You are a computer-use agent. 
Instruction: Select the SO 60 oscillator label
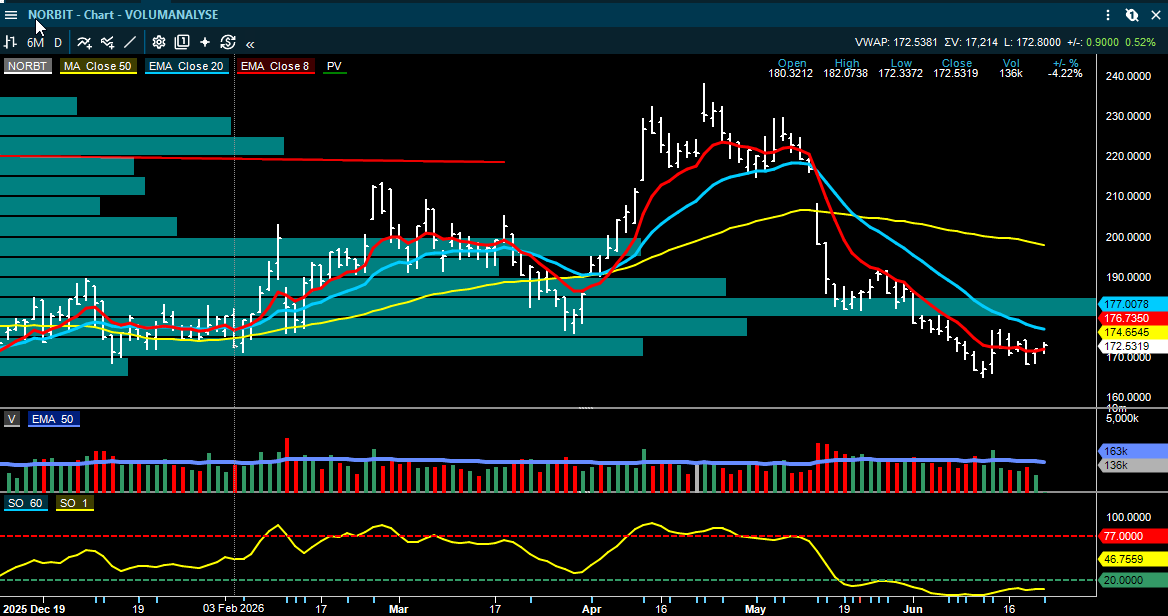[x=25, y=504]
